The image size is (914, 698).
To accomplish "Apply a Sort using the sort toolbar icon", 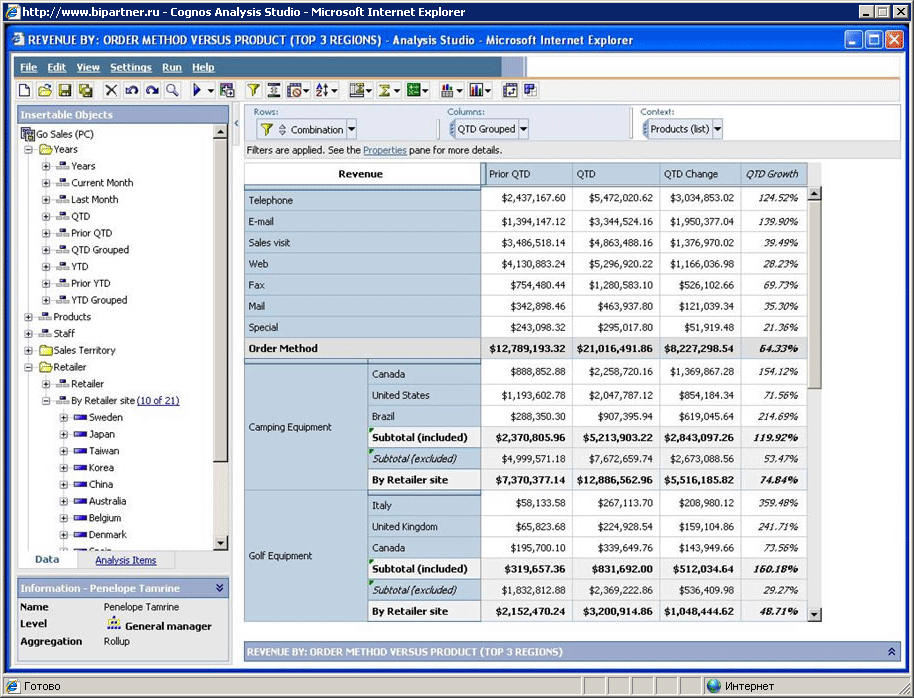I will coord(321,90).
